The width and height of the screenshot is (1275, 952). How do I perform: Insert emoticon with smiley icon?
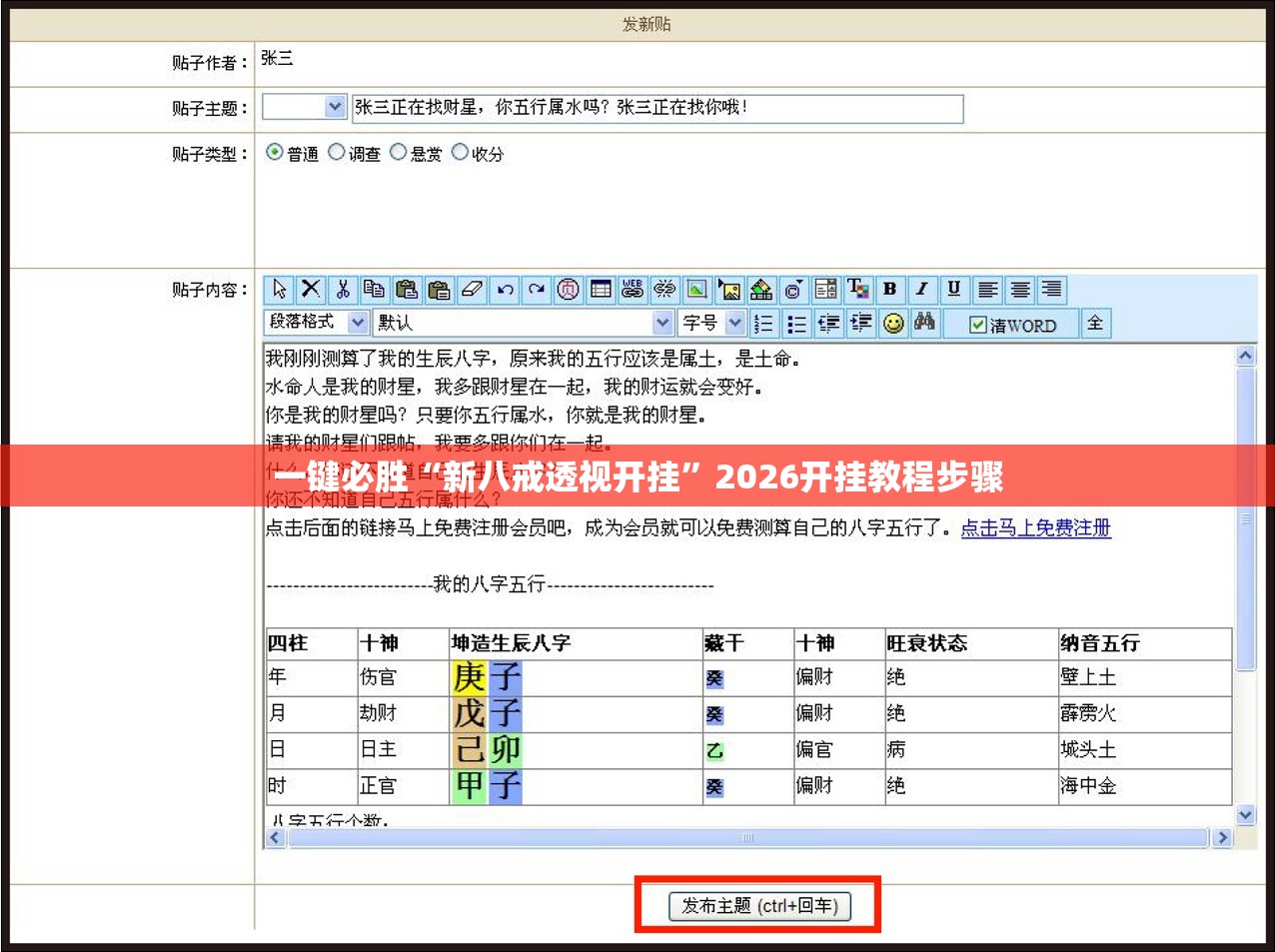click(x=893, y=323)
